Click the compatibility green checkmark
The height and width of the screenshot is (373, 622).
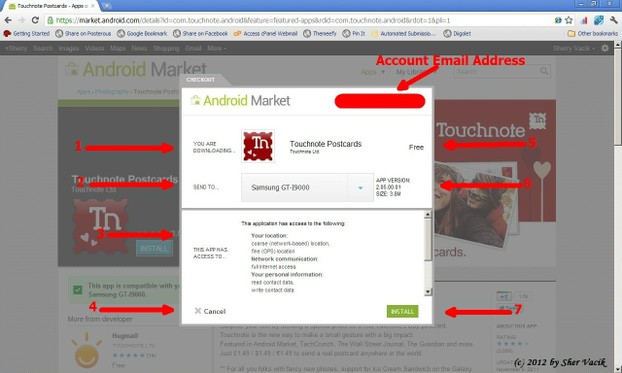(78, 290)
